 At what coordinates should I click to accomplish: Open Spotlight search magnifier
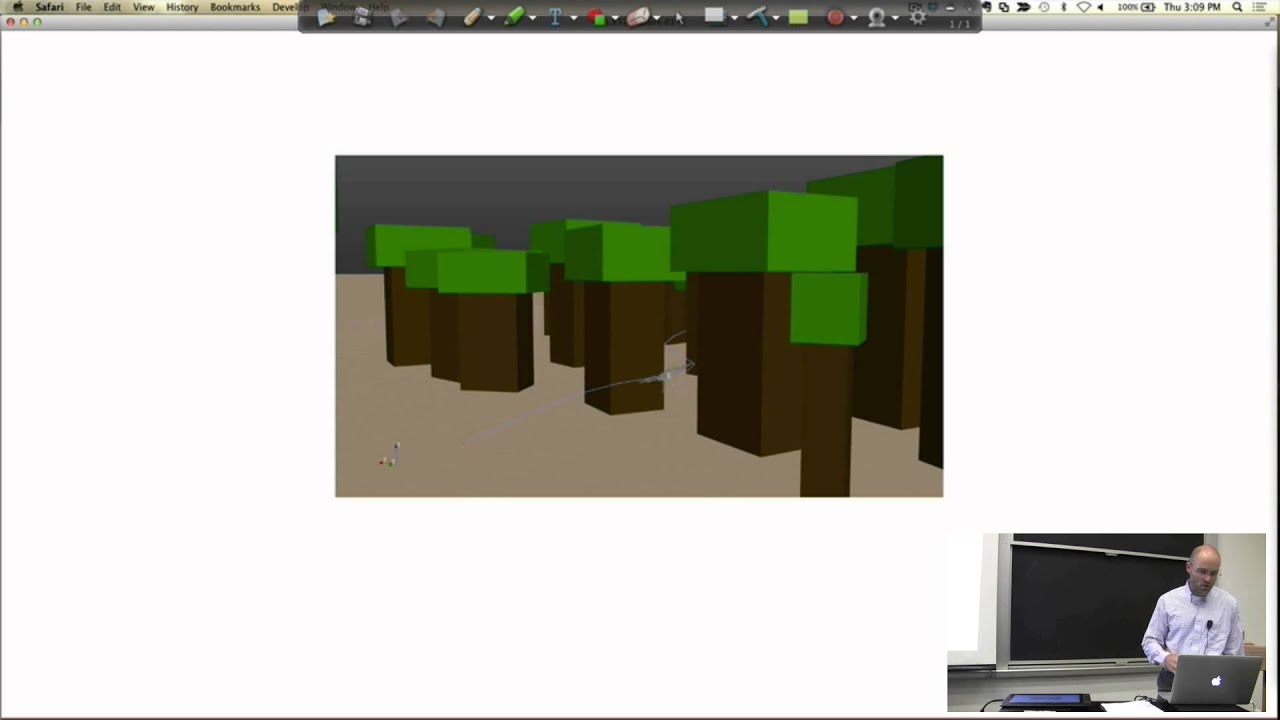(1238, 7)
